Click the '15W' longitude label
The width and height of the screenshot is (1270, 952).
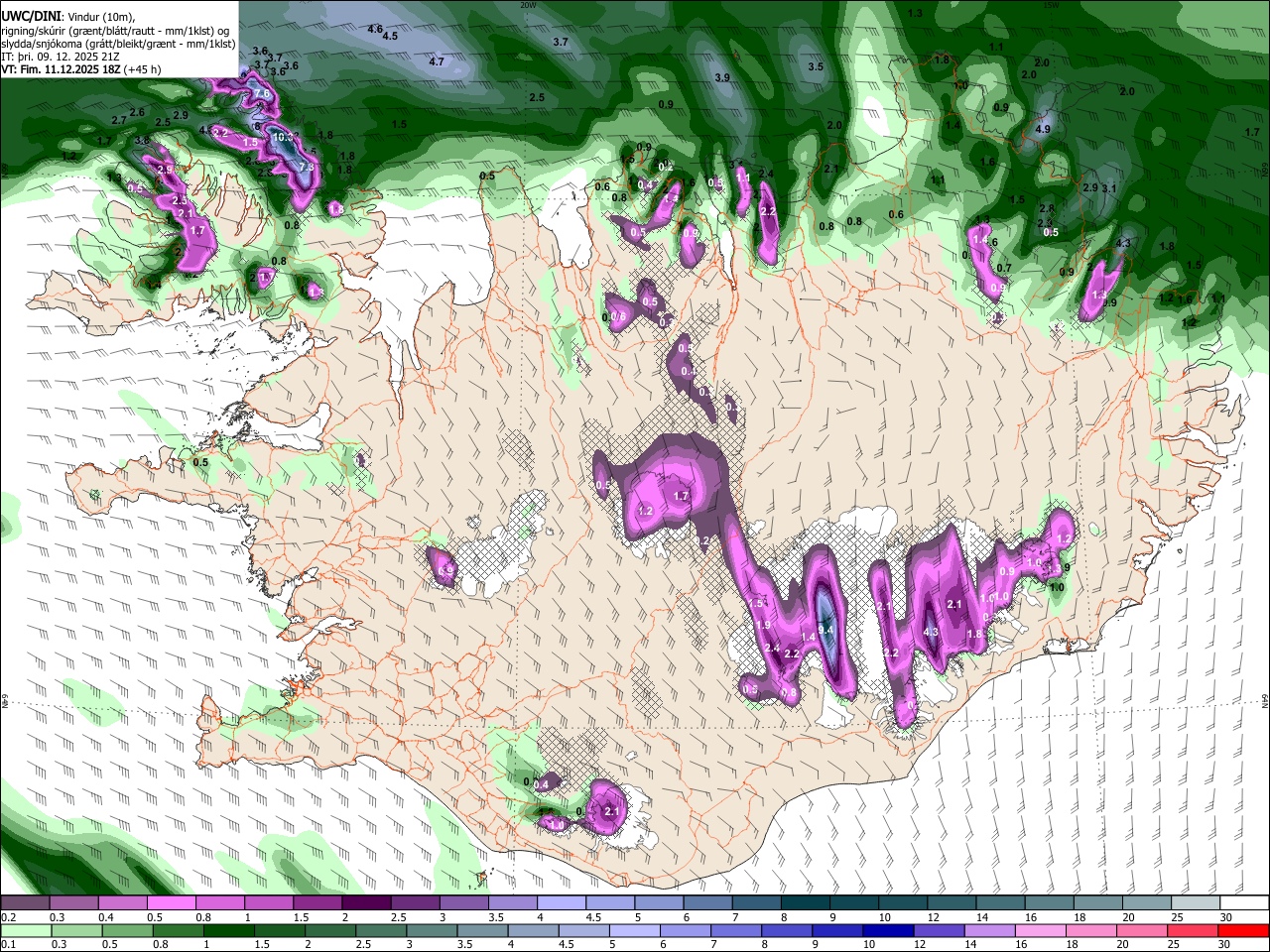coord(1052,5)
